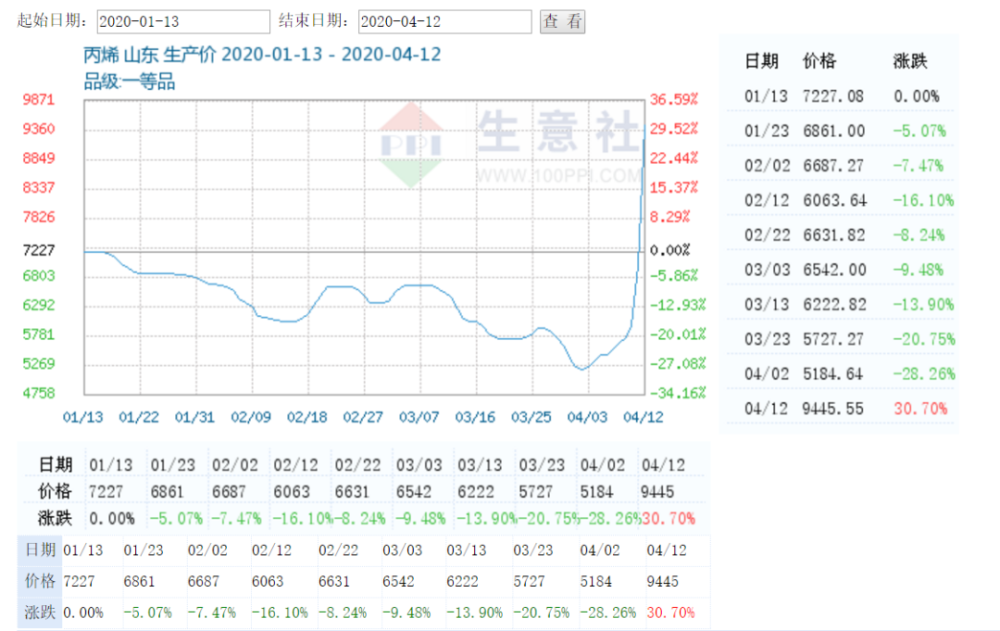Click the price peak at chart's right edge

(x=643, y=141)
